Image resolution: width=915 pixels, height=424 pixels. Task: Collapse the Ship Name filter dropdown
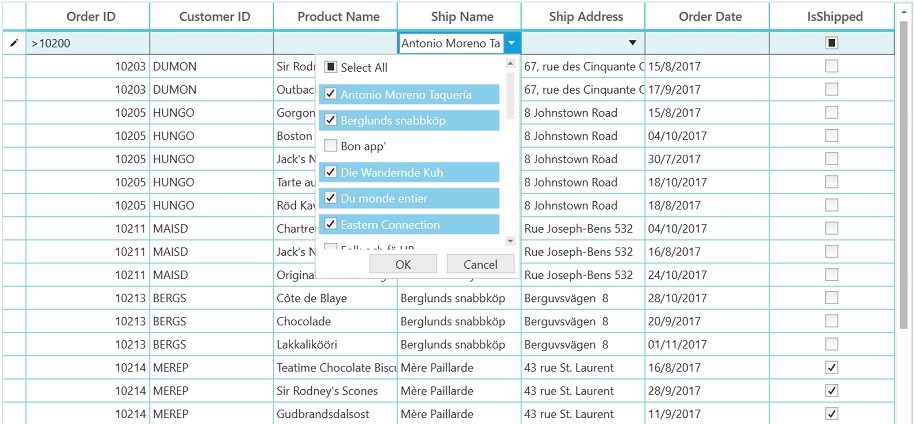coord(512,43)
